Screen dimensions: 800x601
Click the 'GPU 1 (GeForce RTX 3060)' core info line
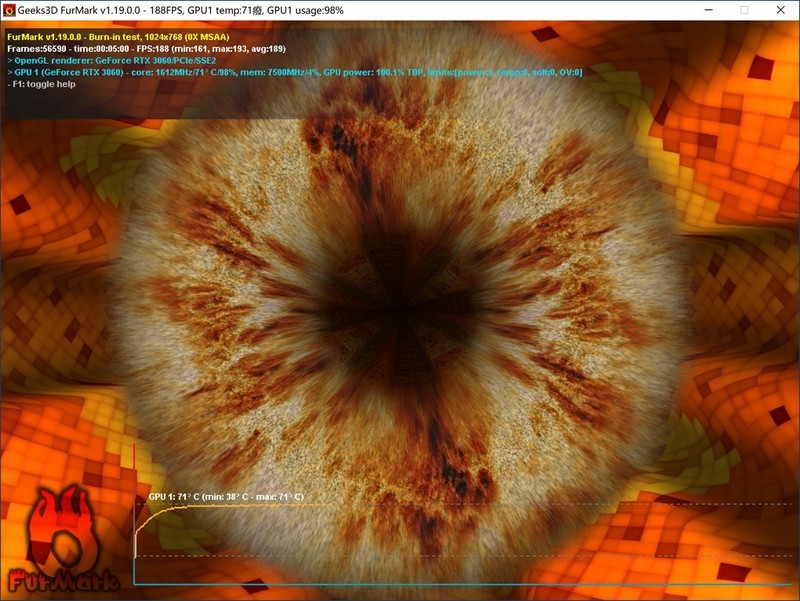tap(294, 72)
